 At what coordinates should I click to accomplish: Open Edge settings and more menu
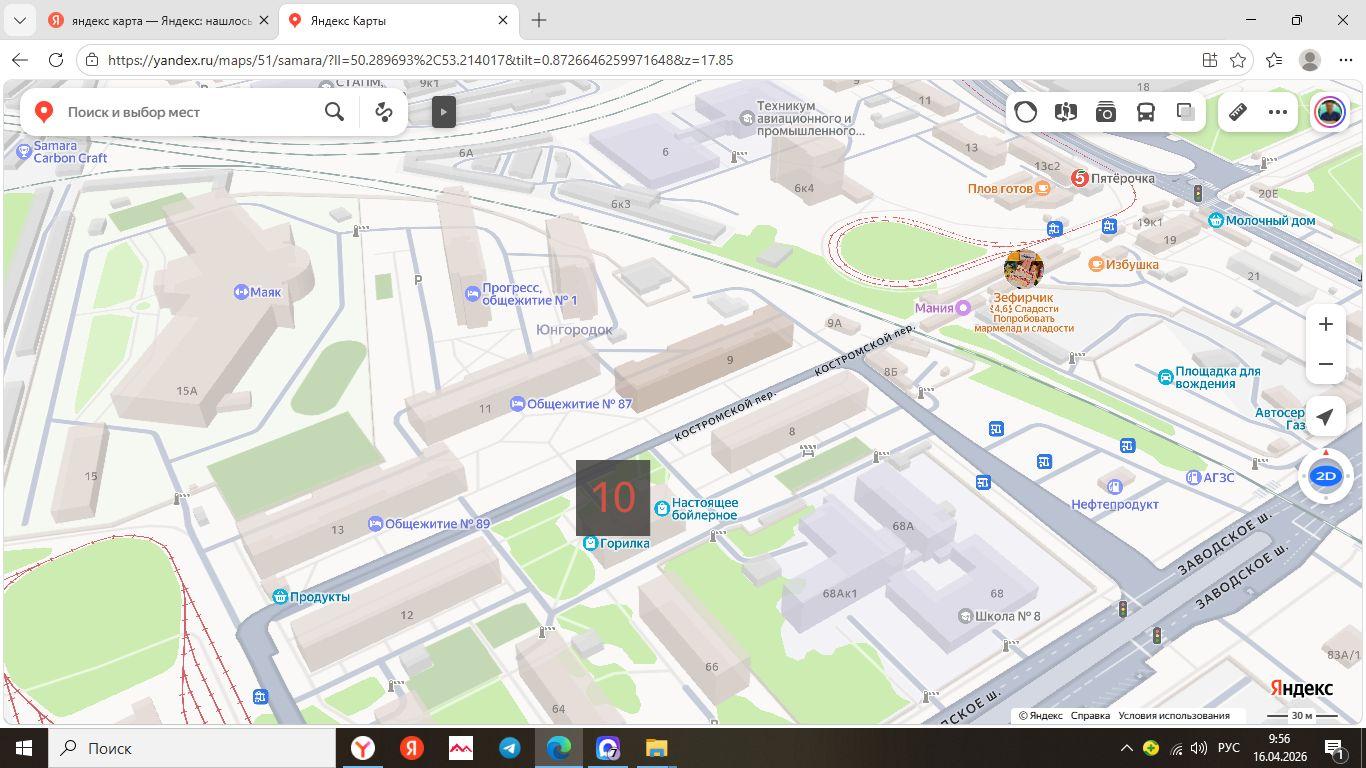click(1345, 60)
